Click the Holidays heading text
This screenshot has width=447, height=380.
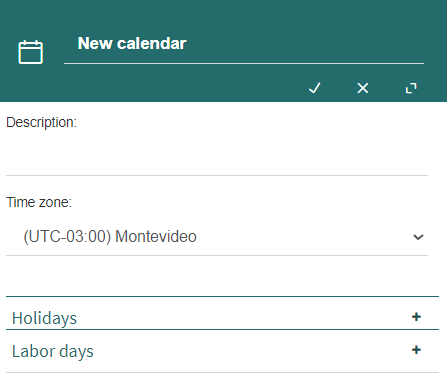tap(44, 318)
